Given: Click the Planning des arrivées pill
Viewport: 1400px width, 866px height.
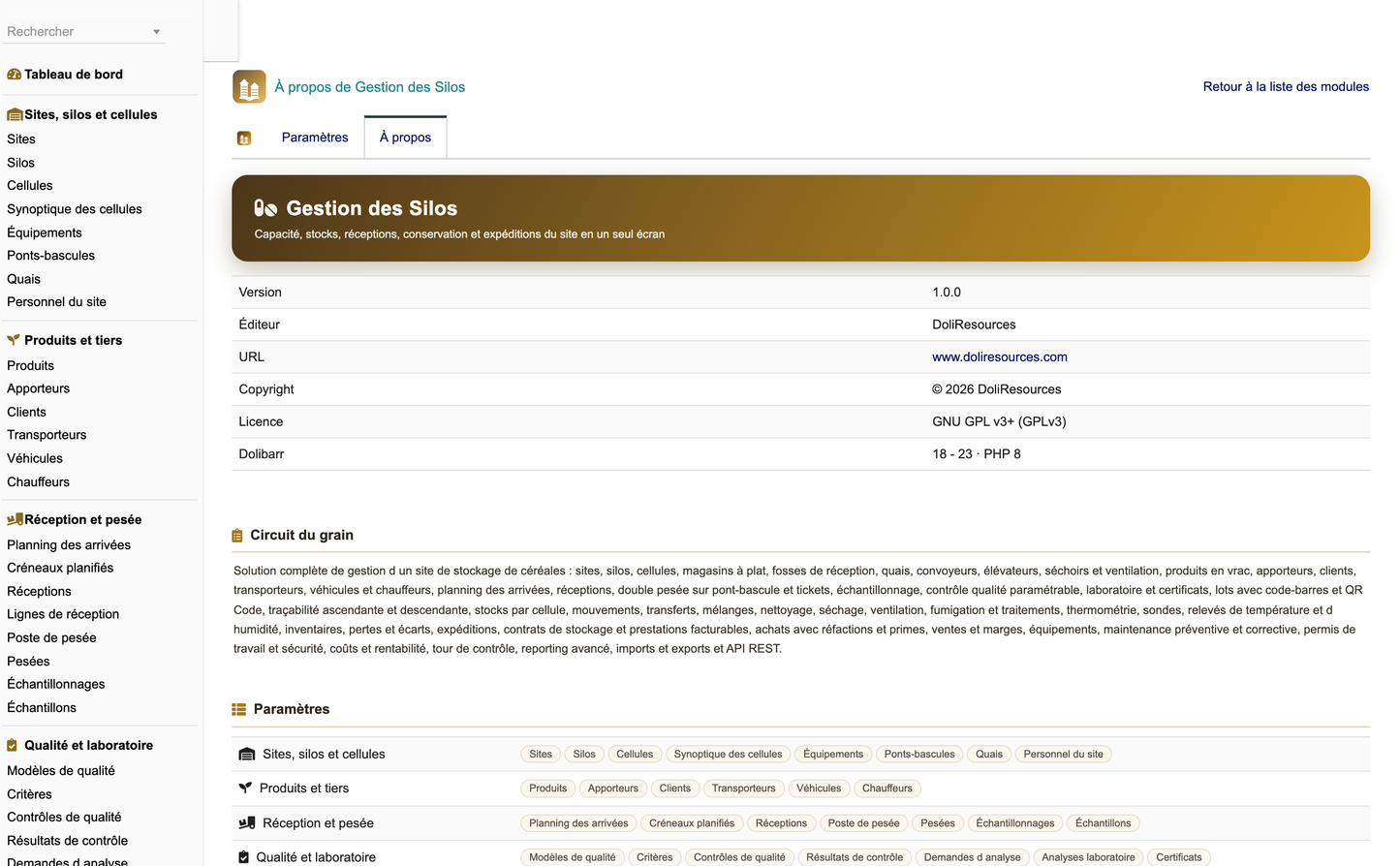Looking at the screenshot, I should pos(578,823).
